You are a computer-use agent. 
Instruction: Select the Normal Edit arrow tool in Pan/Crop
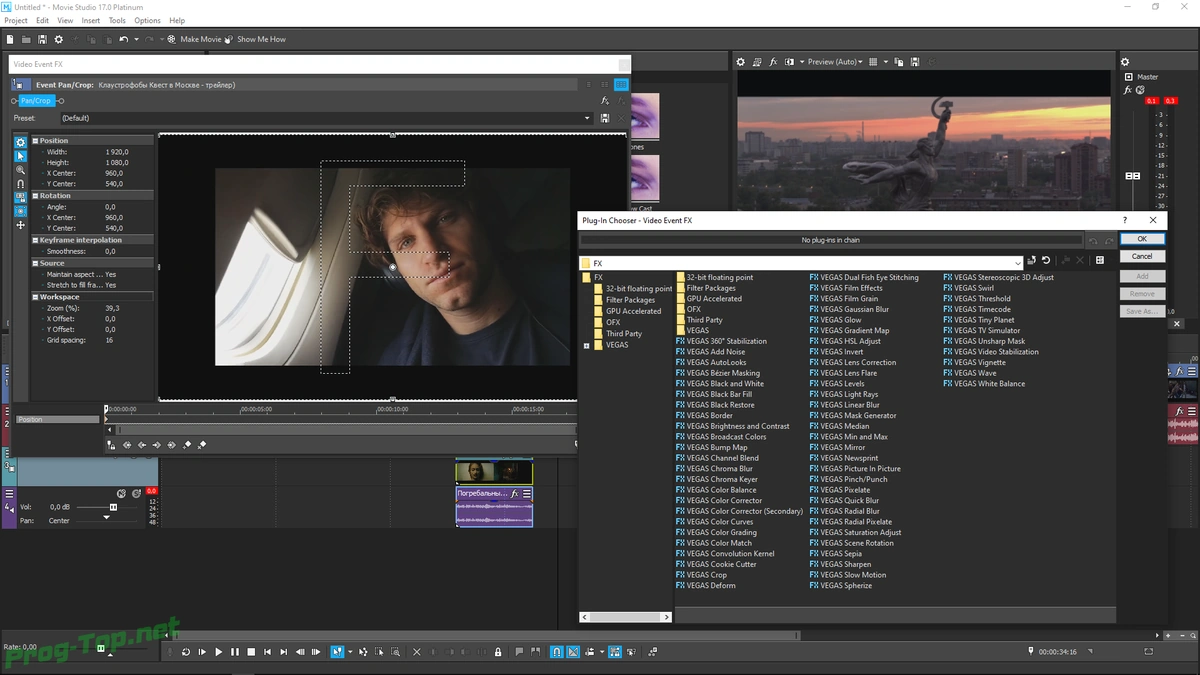[x=20, y=156]
